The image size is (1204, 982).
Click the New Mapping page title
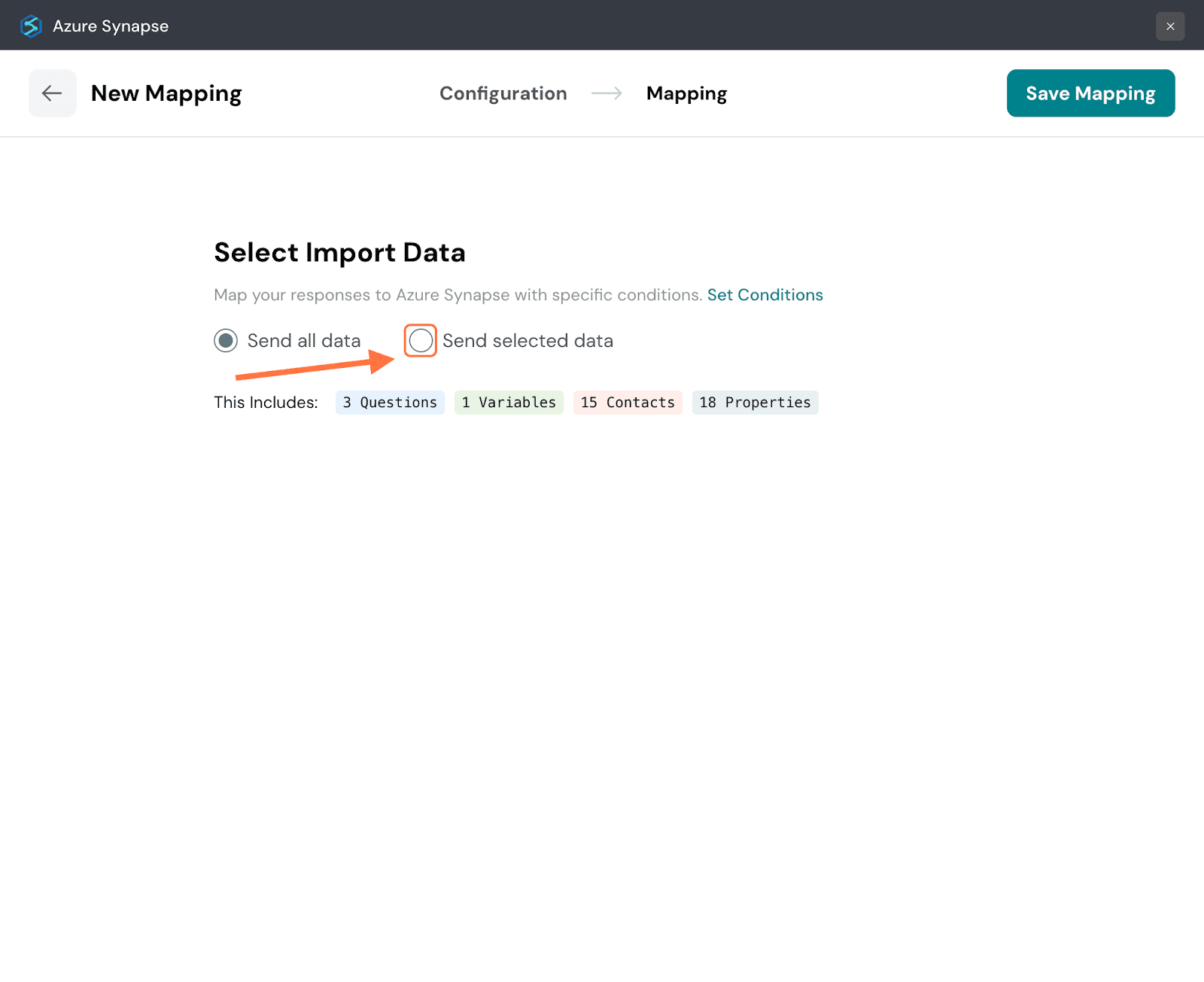[x=166, y=93]
